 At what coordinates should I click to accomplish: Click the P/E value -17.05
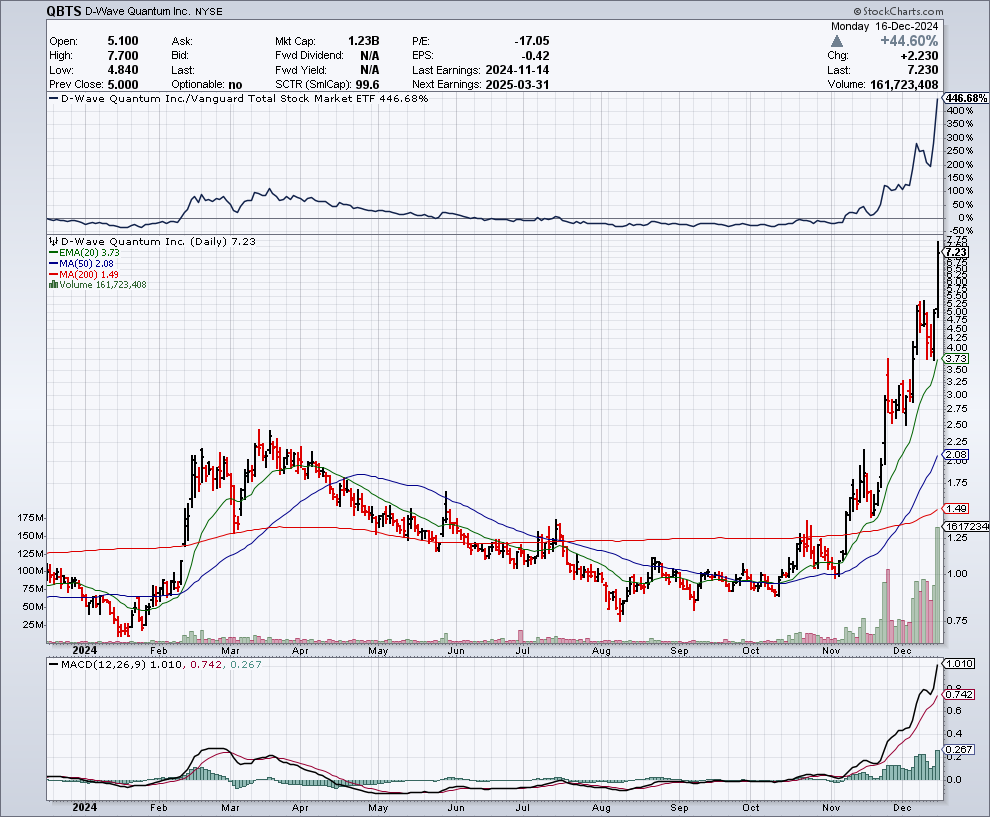click(532, 41)
